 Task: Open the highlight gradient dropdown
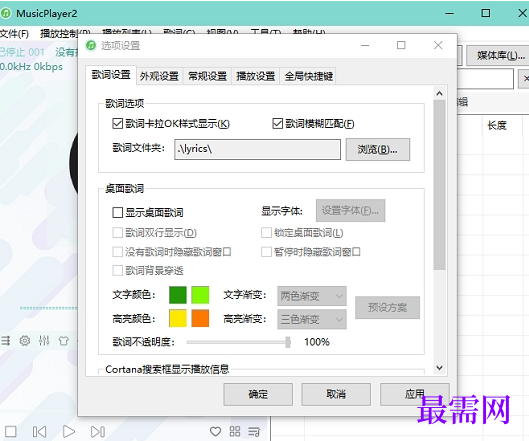click(x=312, y=319)
